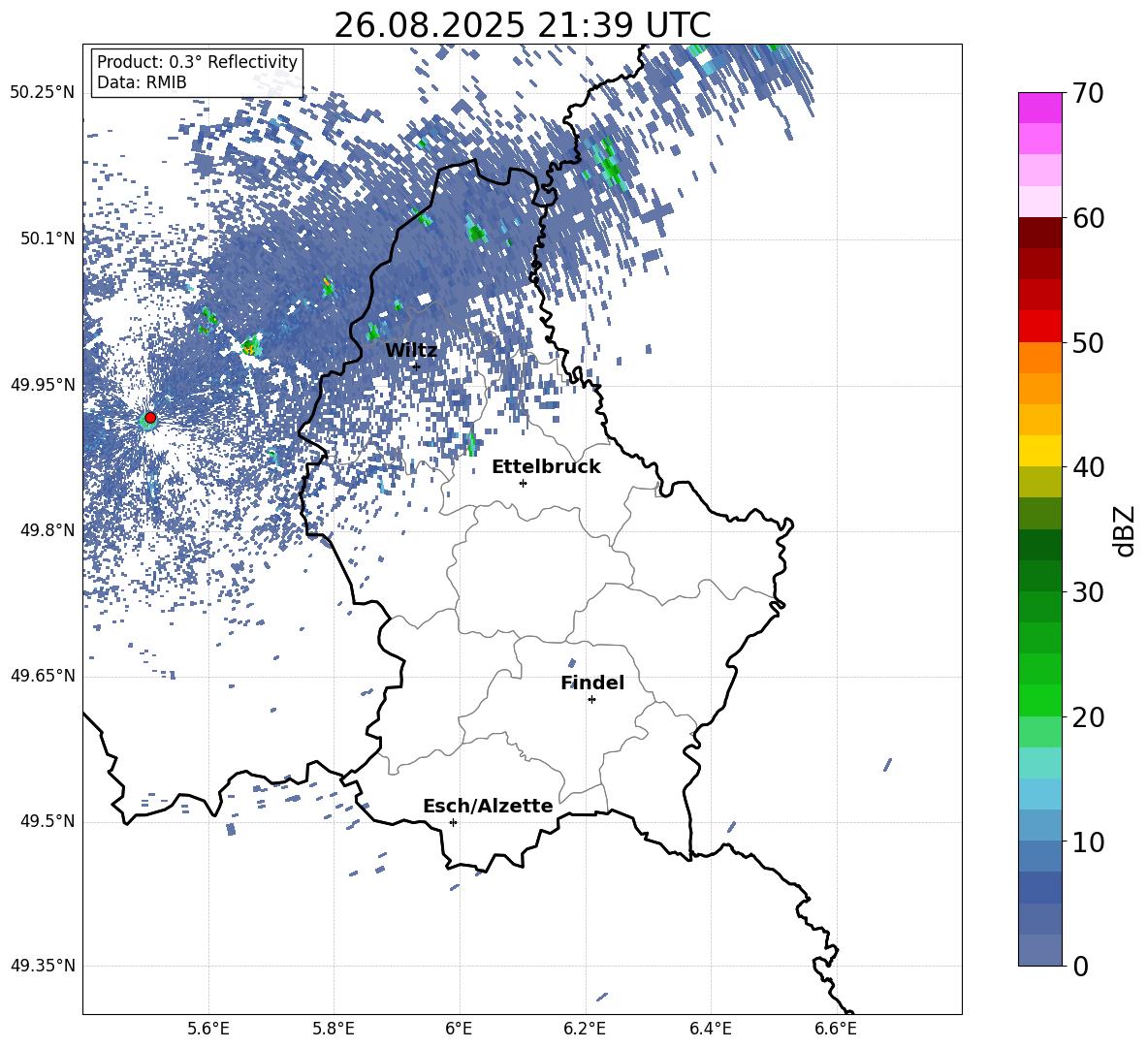The height and width of the screenshot is (1048, 1148).
Task: Click the dBZ colorbar axis label
Action: point(1124,530)
